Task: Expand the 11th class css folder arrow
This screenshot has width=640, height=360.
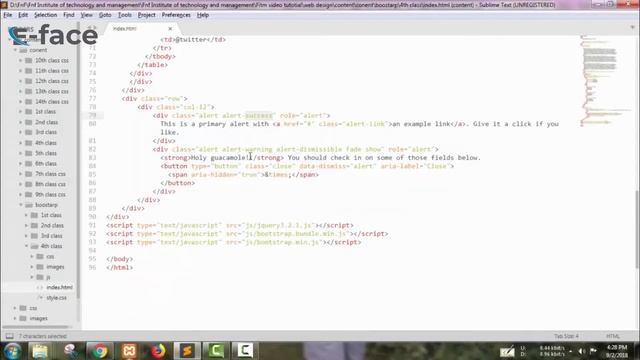Action: click(20, 71)
